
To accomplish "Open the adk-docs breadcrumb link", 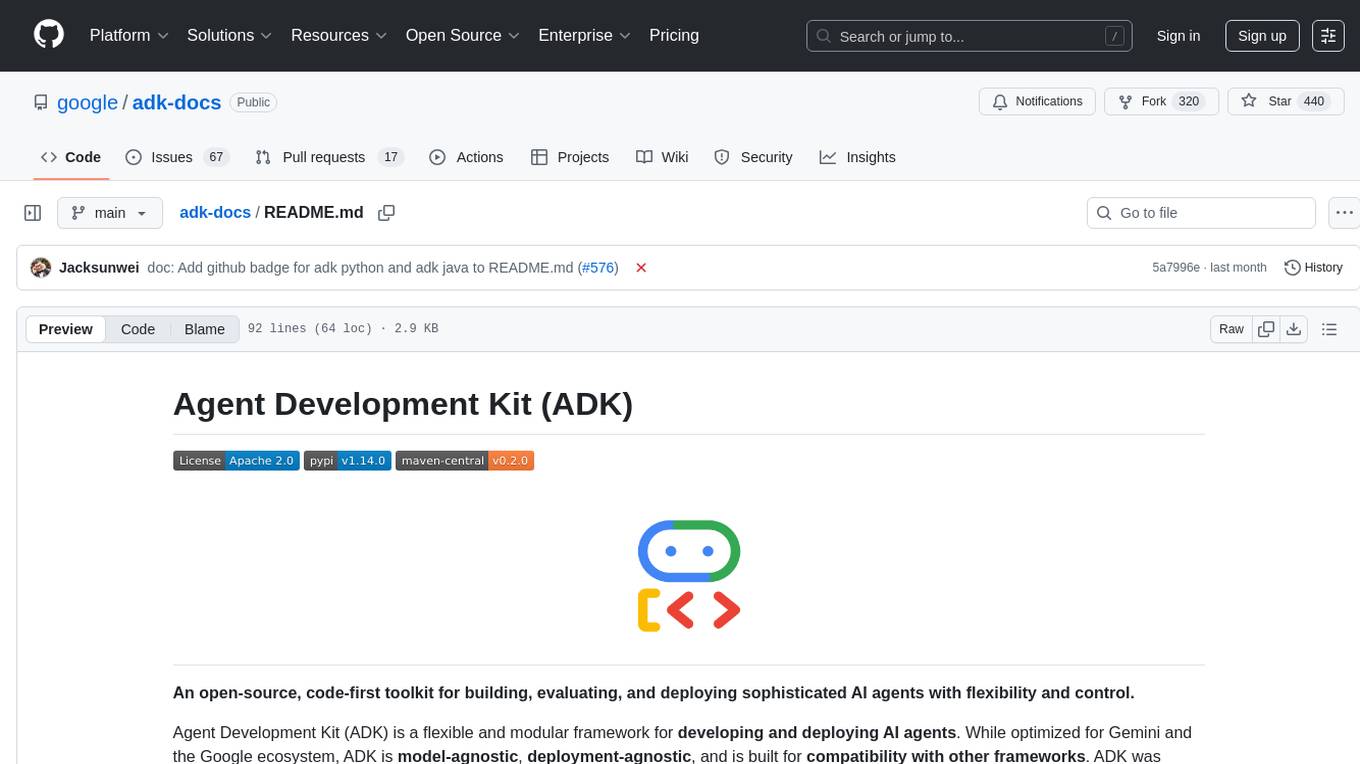I will pos(215,213).
